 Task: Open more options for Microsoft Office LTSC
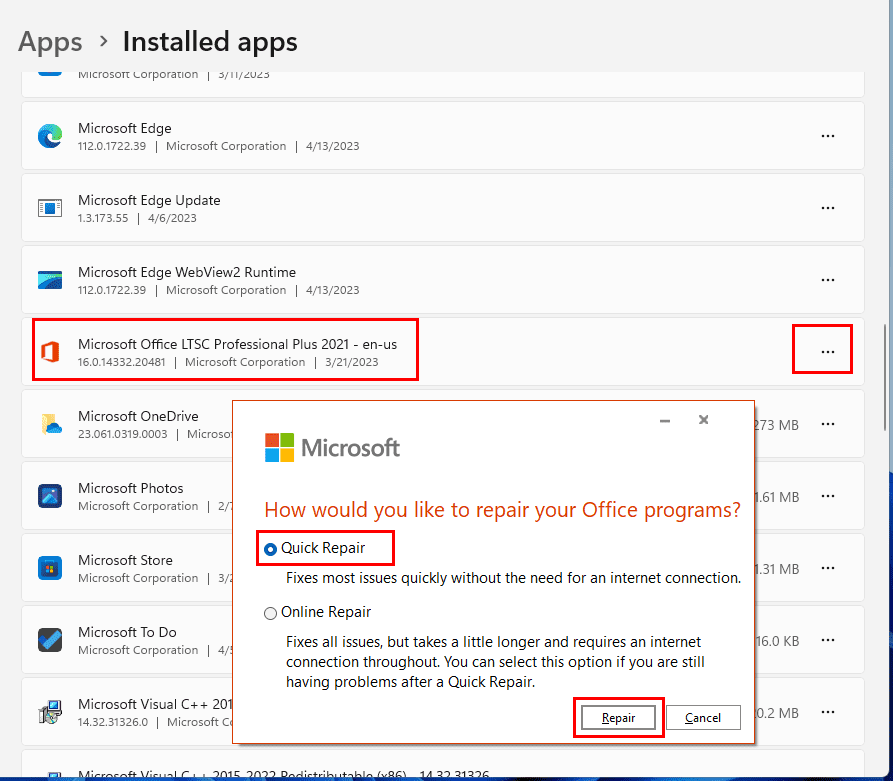click(828, 351)
